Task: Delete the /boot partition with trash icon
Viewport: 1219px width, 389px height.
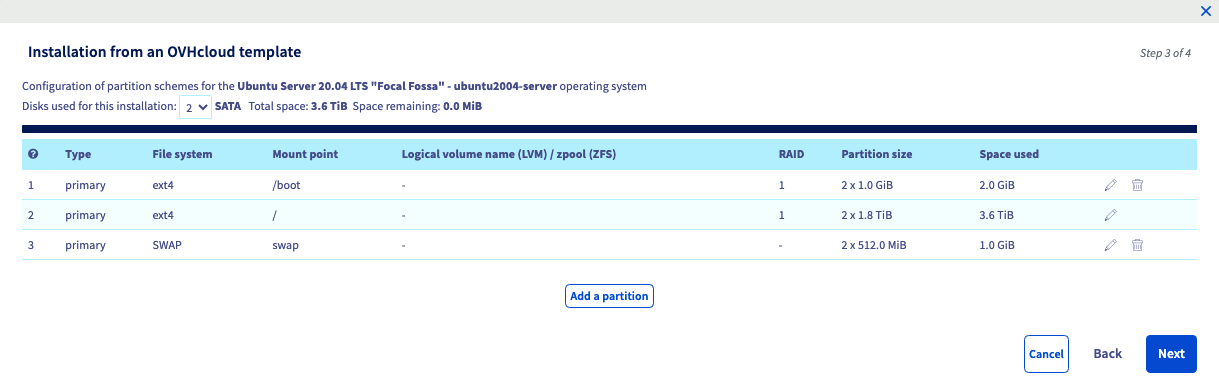Action: (1137, 185)
